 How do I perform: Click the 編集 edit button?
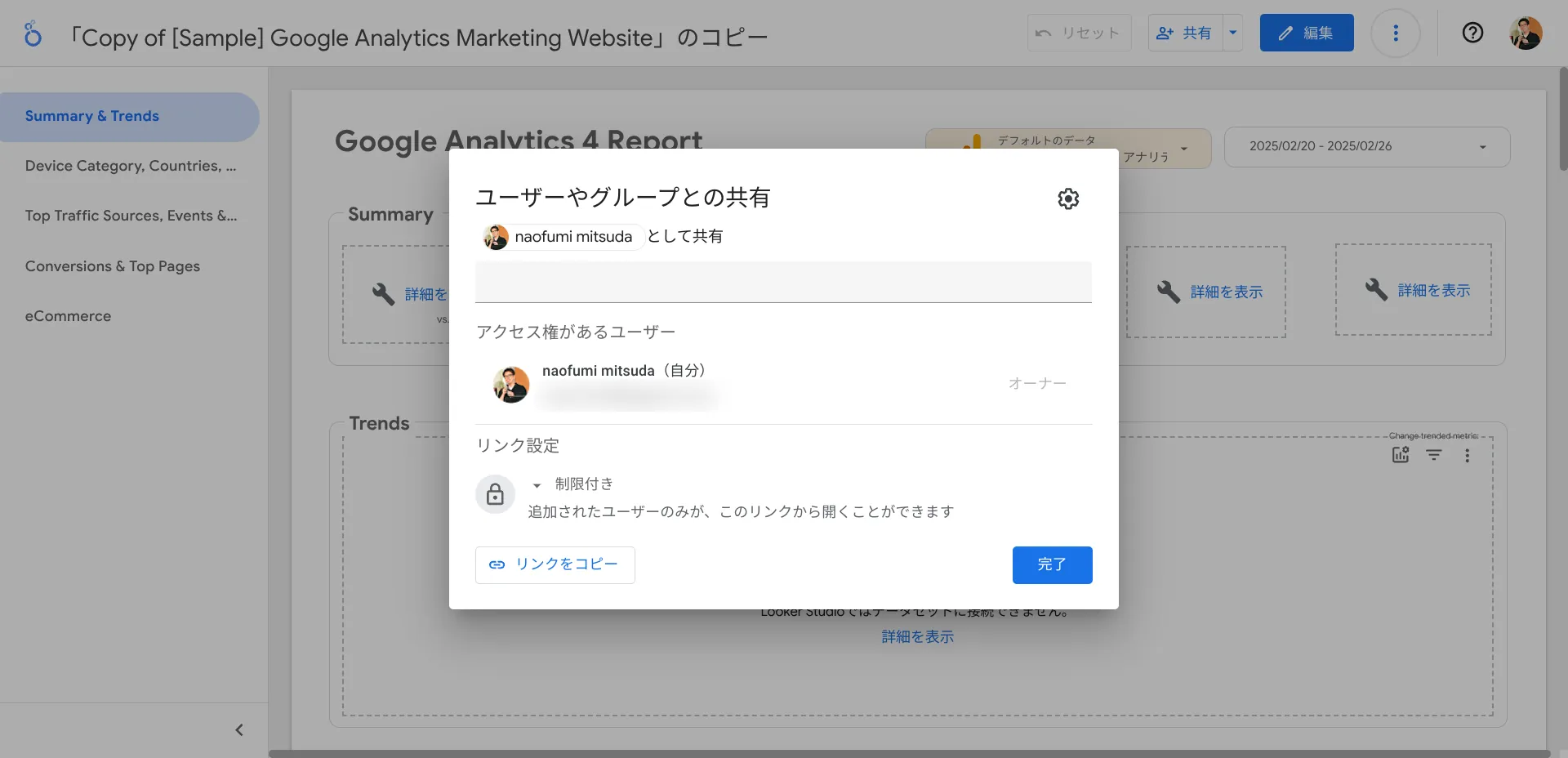point(1307,33)
